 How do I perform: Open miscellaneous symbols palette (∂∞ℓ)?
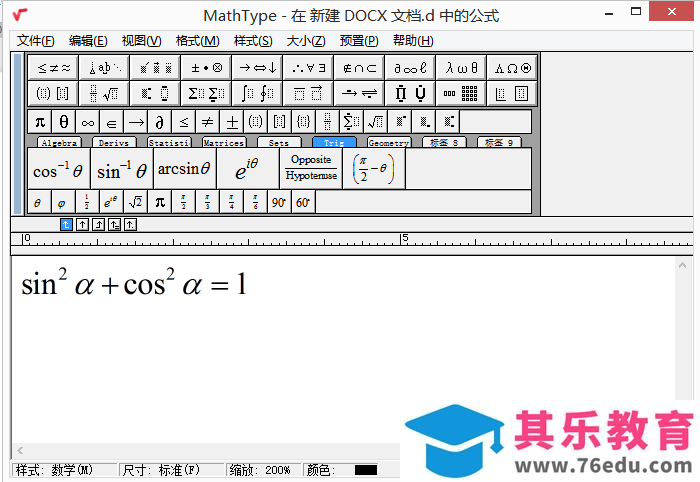[x=410, y=68]
